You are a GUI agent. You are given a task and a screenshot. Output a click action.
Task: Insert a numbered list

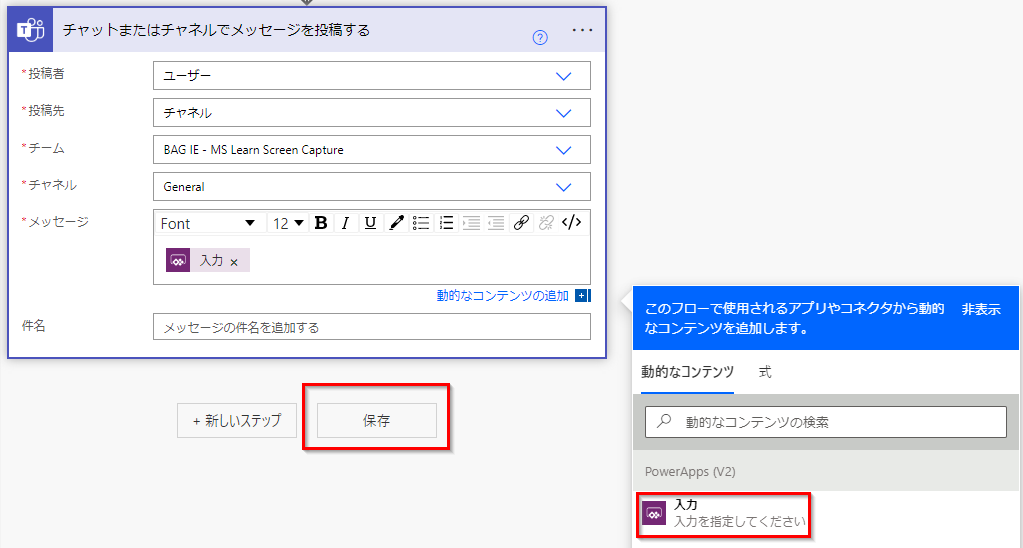coord(446,223)
